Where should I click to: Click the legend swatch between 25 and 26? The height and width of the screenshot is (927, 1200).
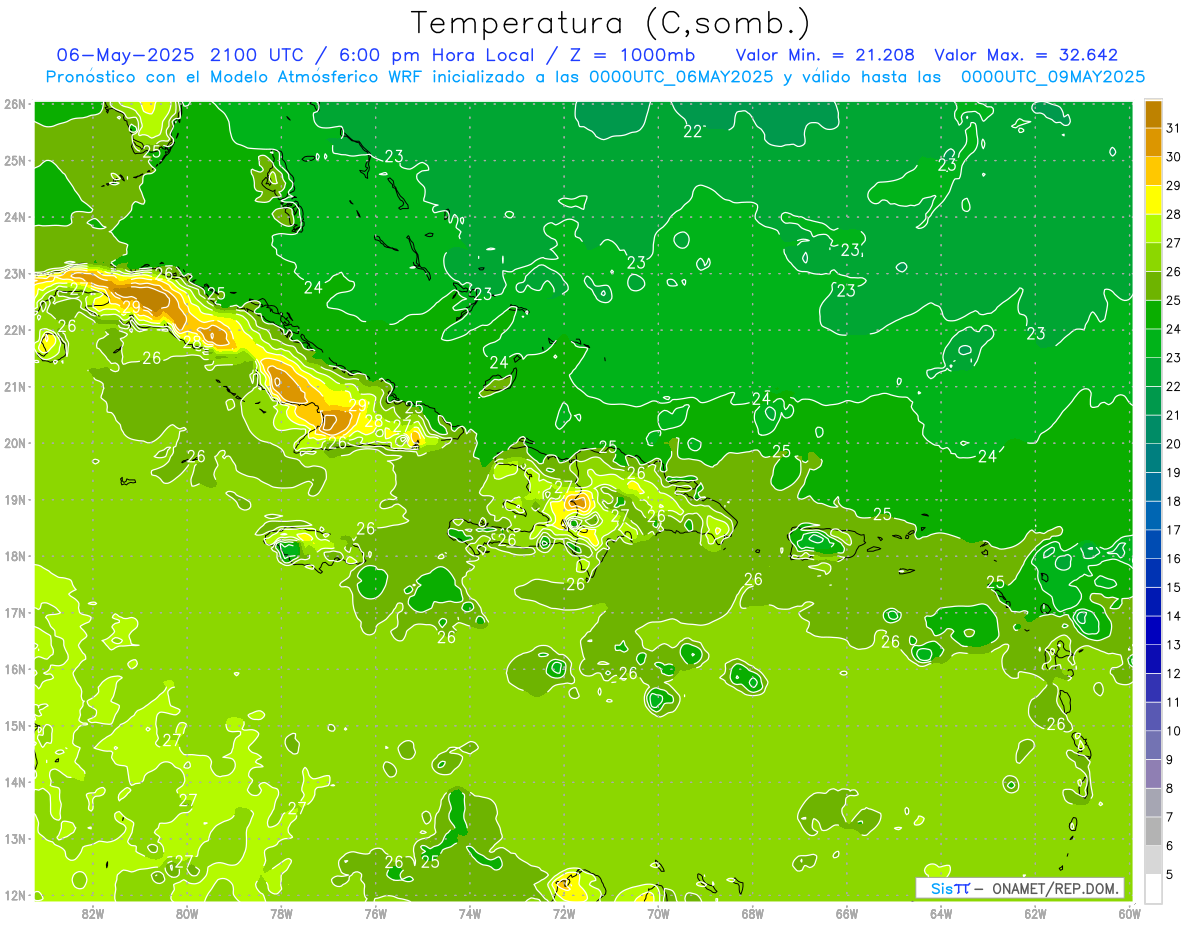[x=1153, y=286]
